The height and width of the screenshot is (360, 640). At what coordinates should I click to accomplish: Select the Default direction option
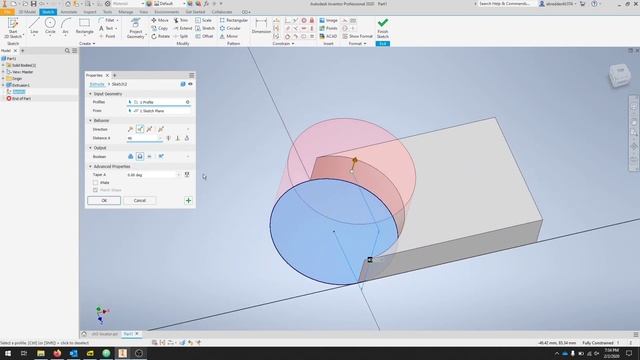[131, 129]
